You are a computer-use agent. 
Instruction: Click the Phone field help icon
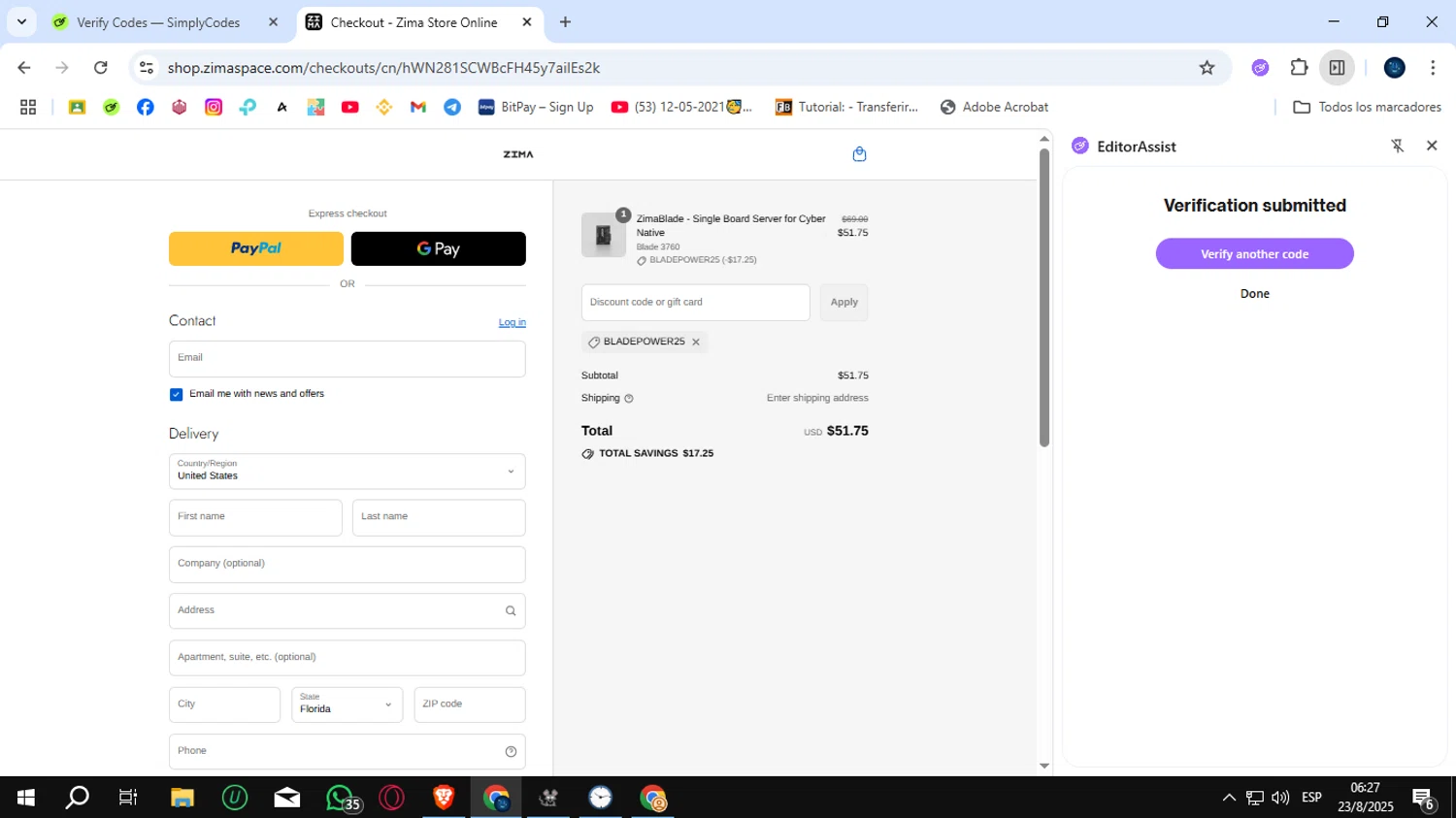[x=511, y=752]
